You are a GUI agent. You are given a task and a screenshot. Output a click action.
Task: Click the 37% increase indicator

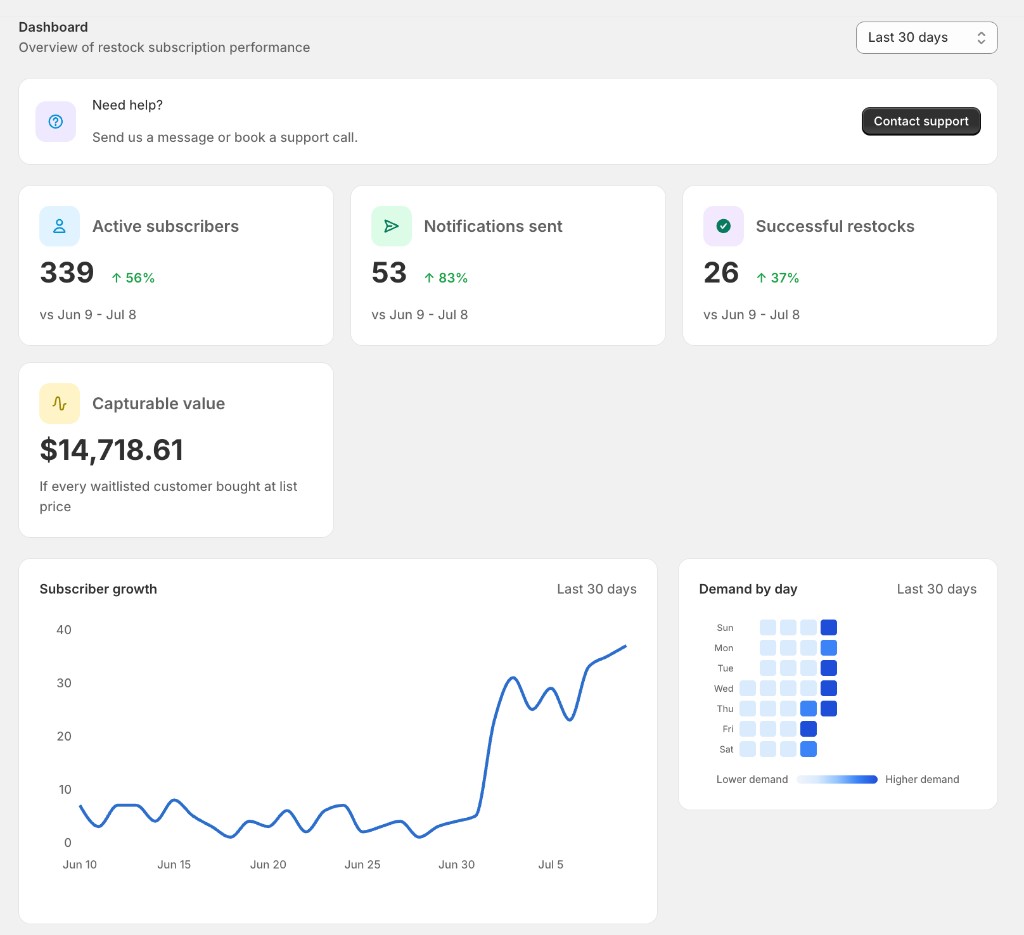pyautogui.click(x=777, y=278)
